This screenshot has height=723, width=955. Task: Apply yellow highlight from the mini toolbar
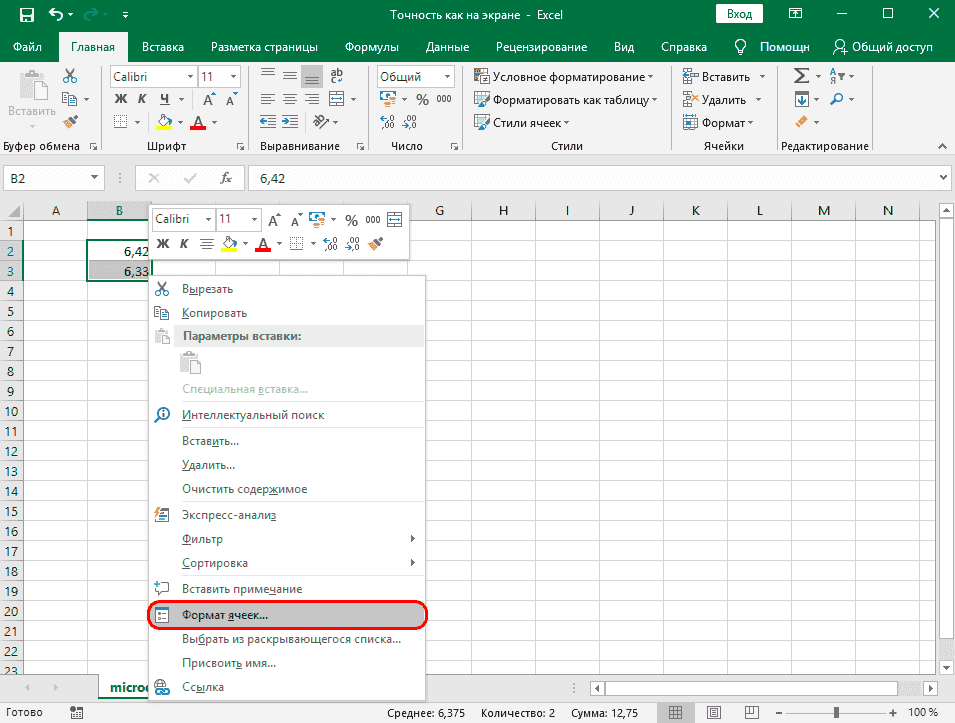228,243
